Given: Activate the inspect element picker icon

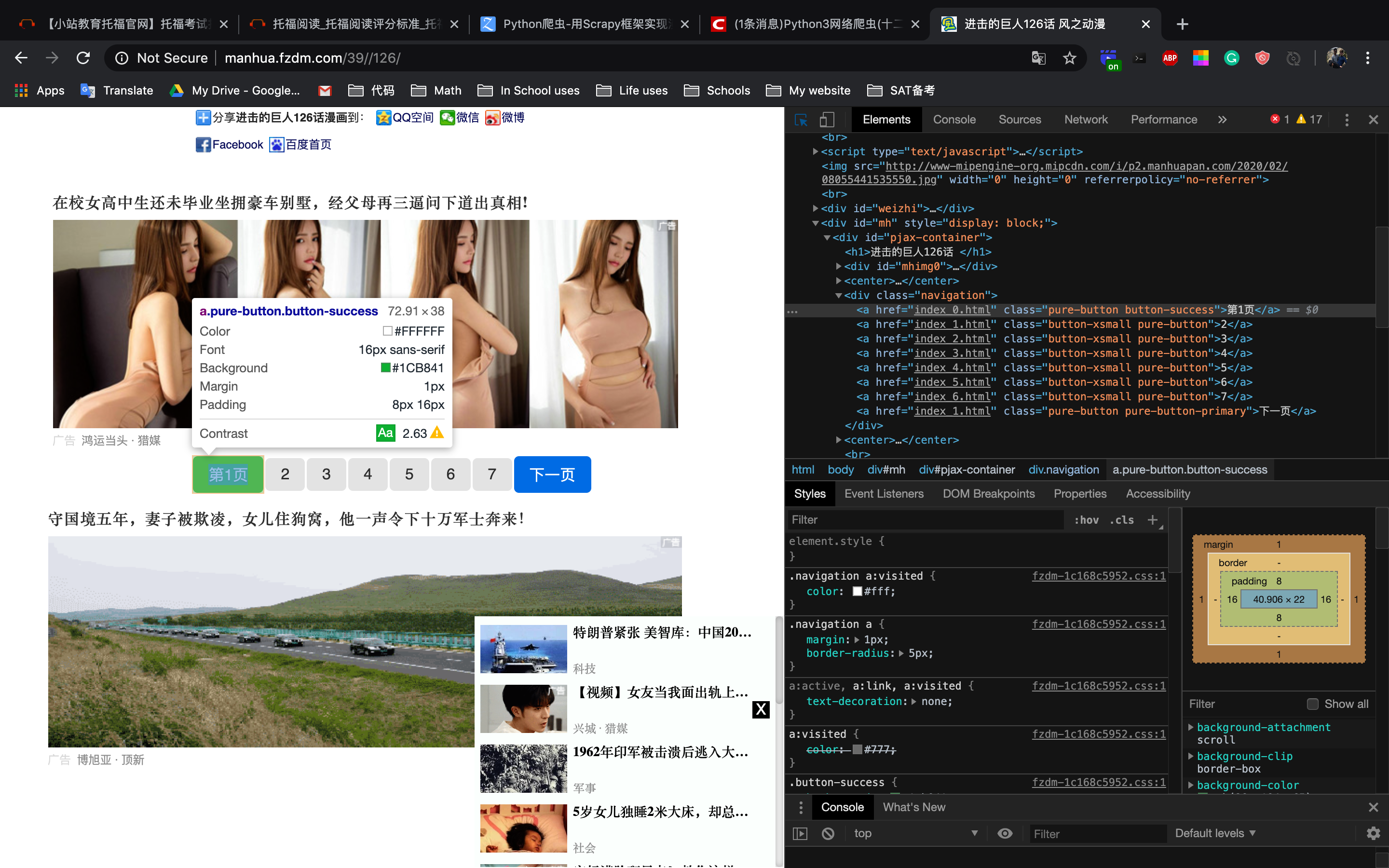Looking at the screenshot, I should click(x=801, y=120).
